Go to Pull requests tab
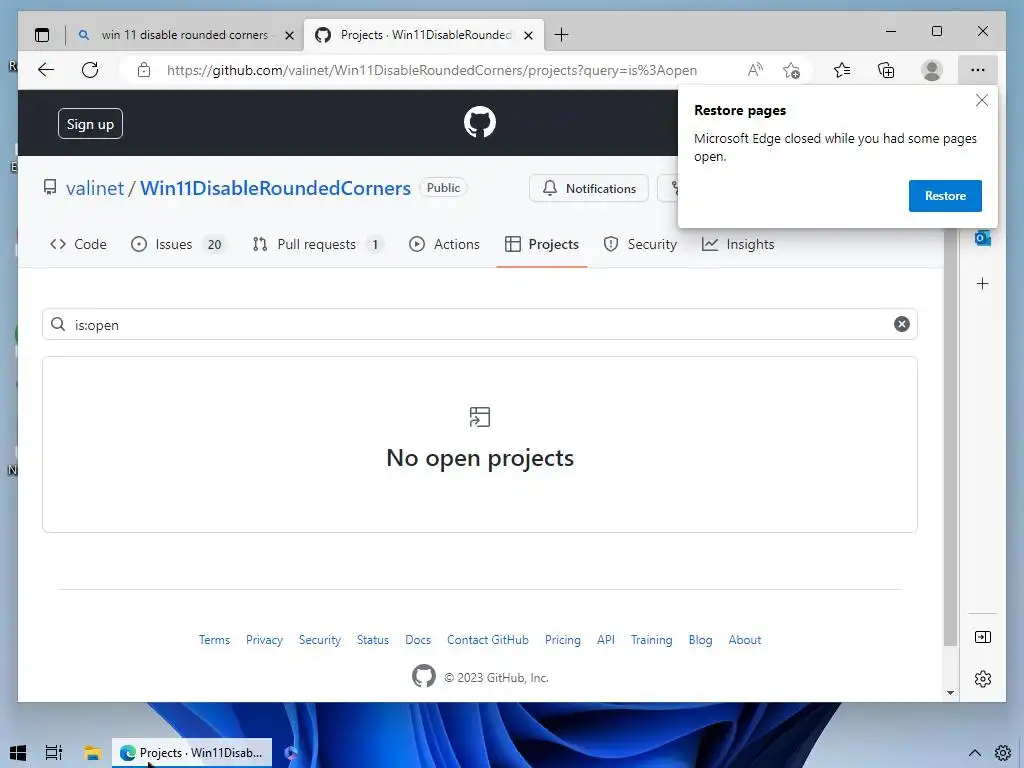The width and height of the screenshot is (1024, 768). (317, 244)
